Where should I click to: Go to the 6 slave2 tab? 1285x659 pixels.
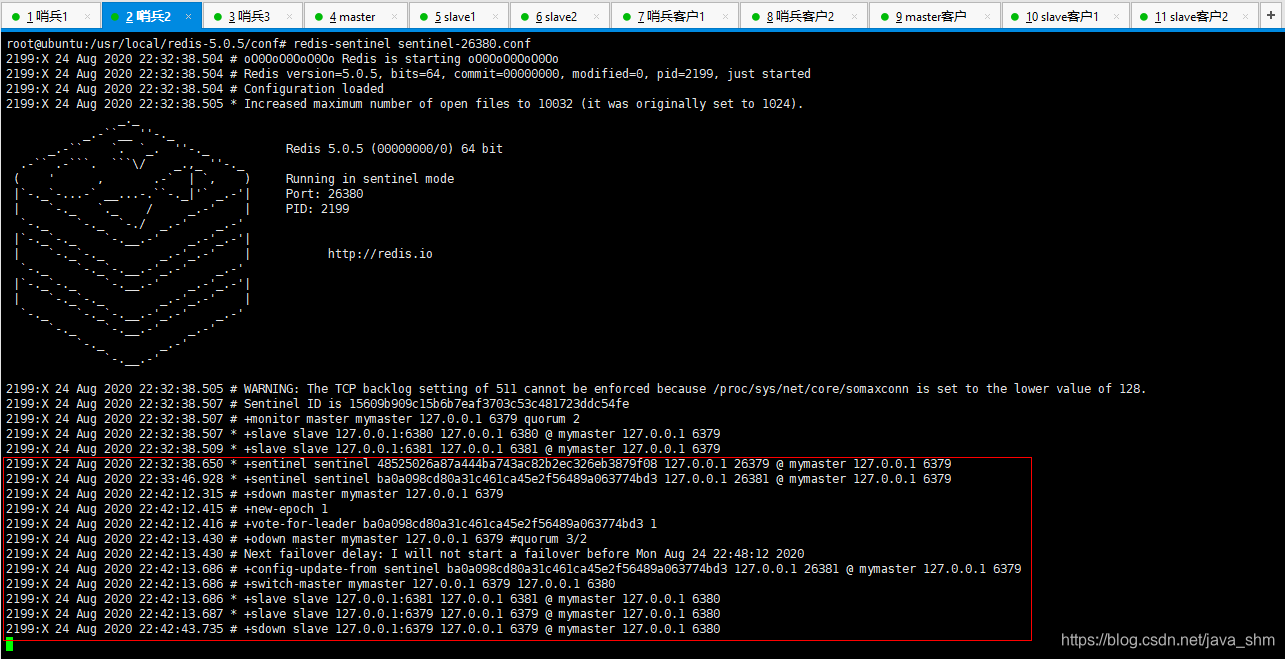(558, 16)
